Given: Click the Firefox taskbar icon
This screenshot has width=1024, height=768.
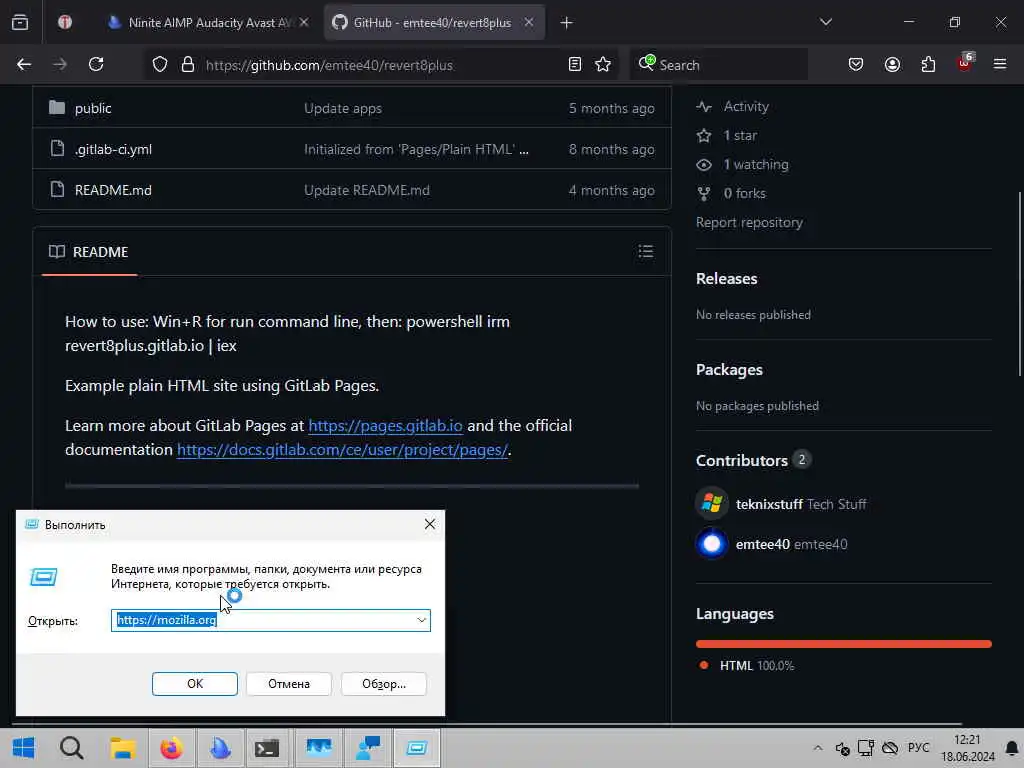Looking at the screenshot, I should (172, 748).
